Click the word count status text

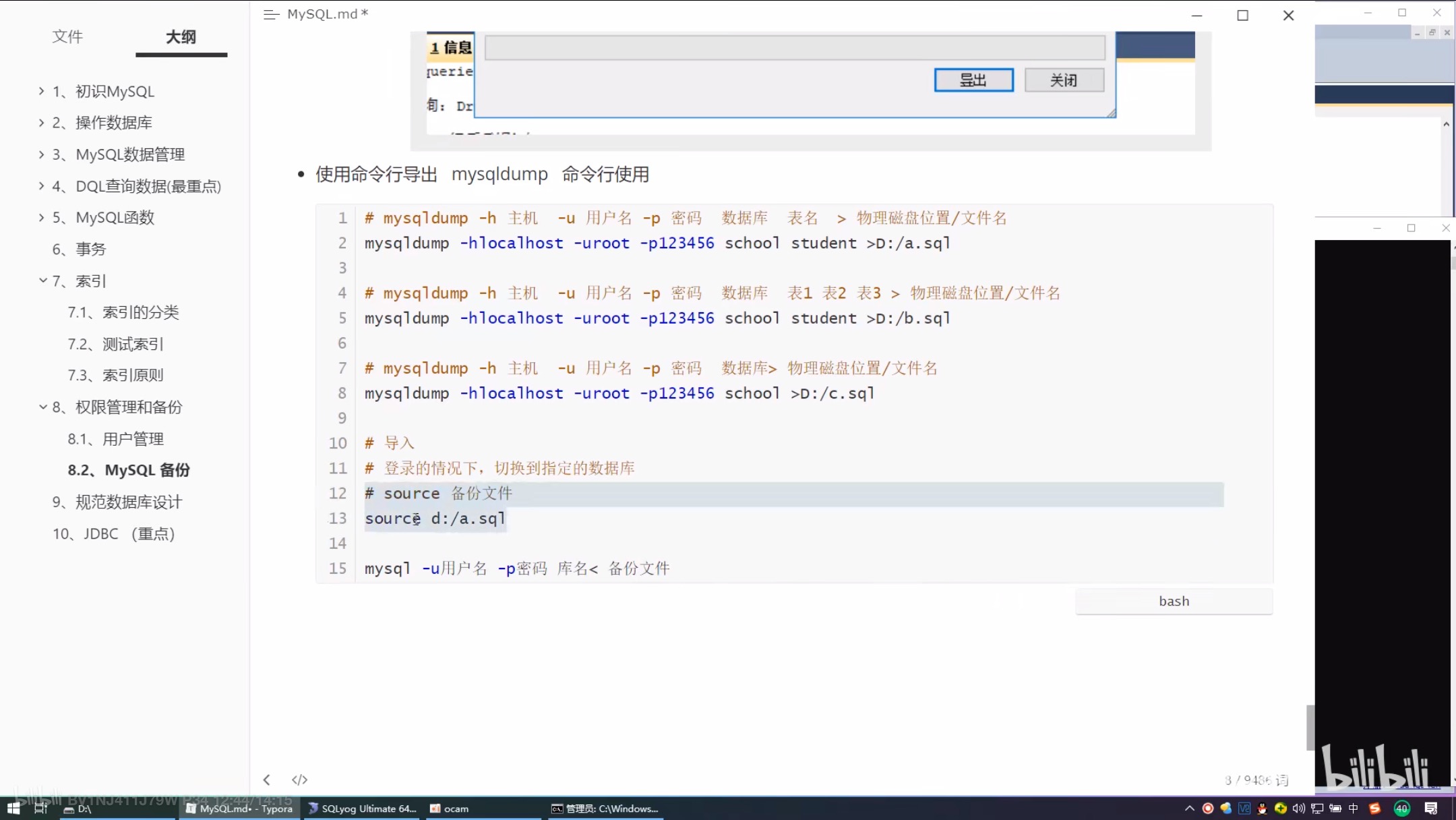(1256, 780)
